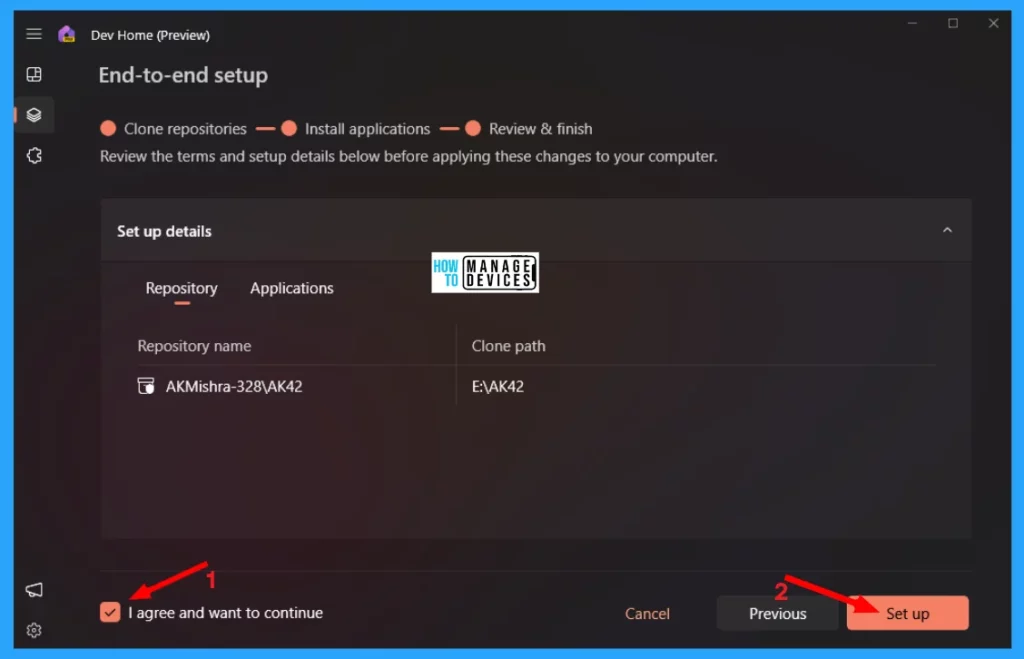Image resolution: width=1024 pixels, height=659 pixels.
Task: Select the Review & finish step
Action: click(x=529, y=129)
